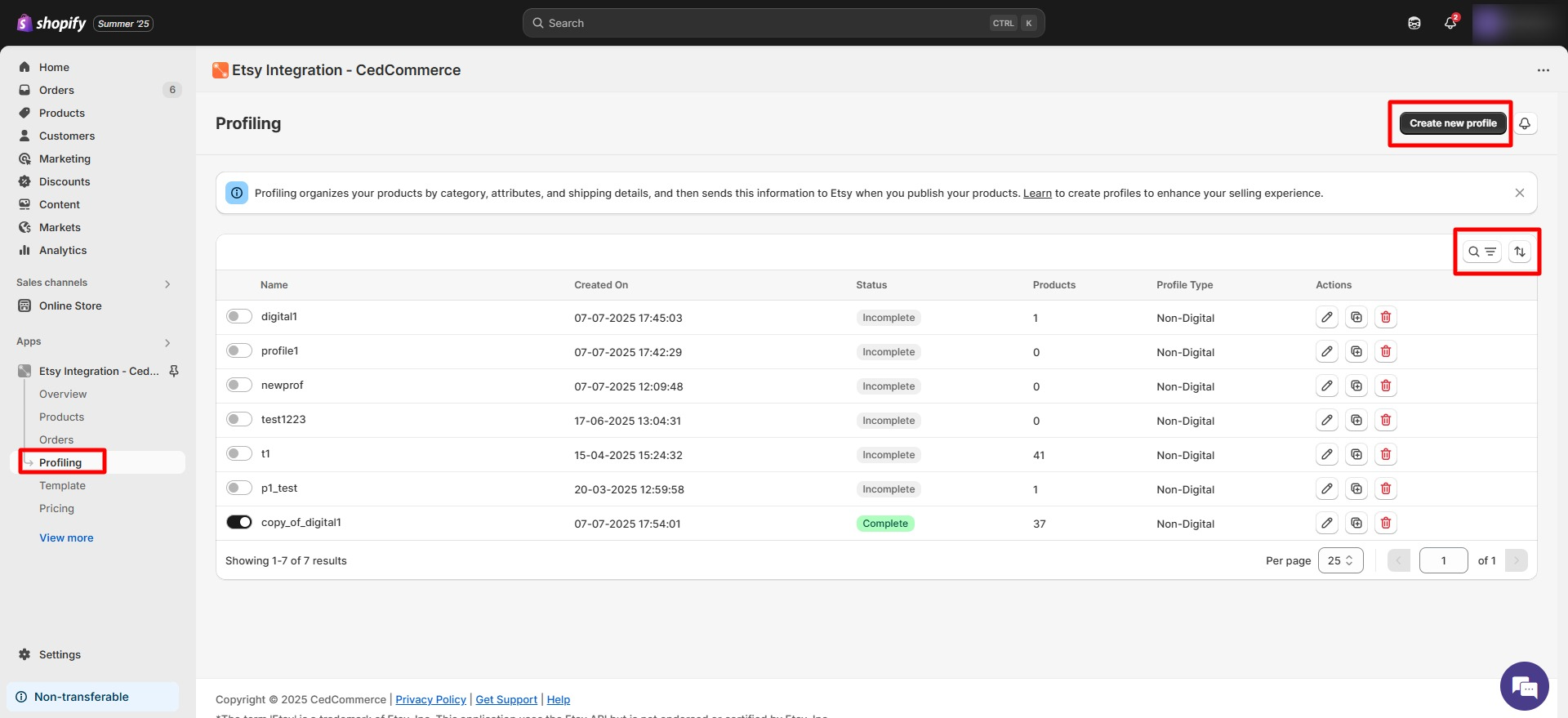Toggle the p1_test profile switch
The height and width of the screenshot is (718, 1568).
239,488
